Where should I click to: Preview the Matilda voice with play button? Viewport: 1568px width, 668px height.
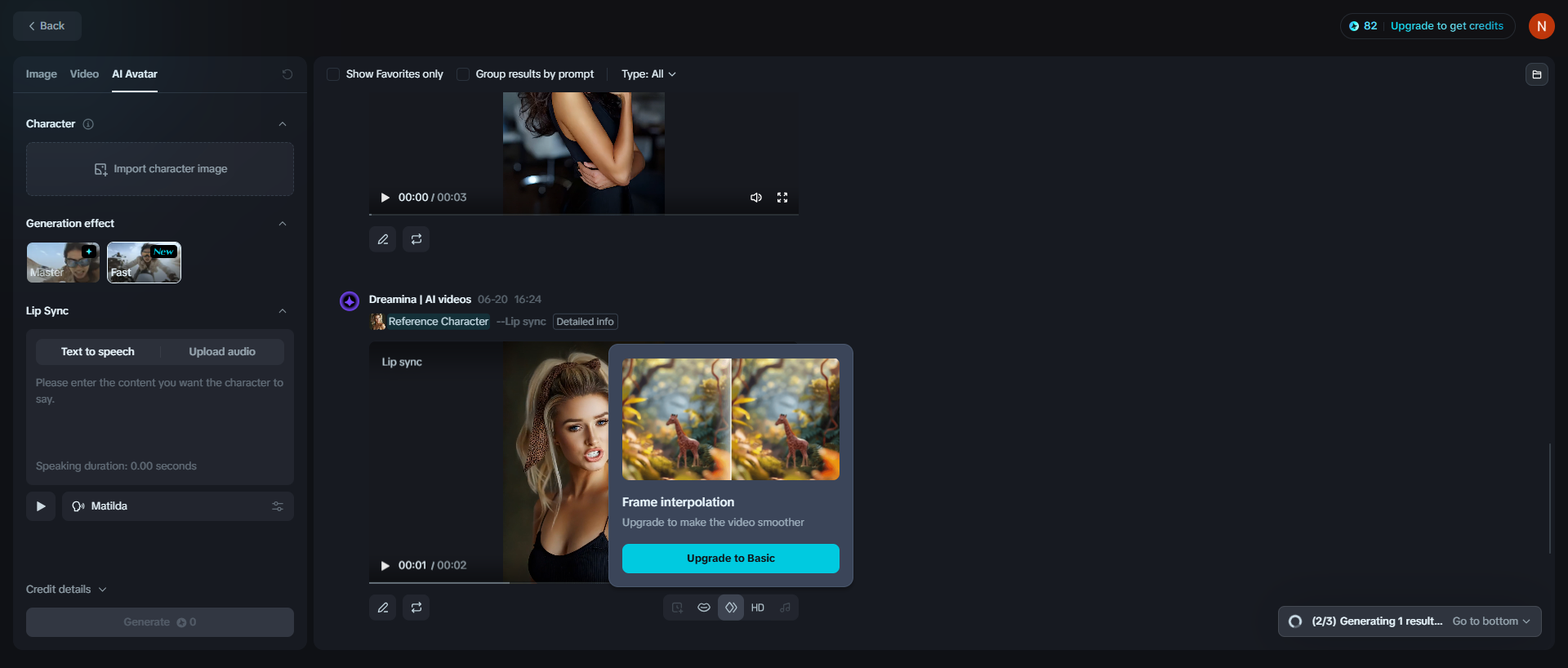41,506
